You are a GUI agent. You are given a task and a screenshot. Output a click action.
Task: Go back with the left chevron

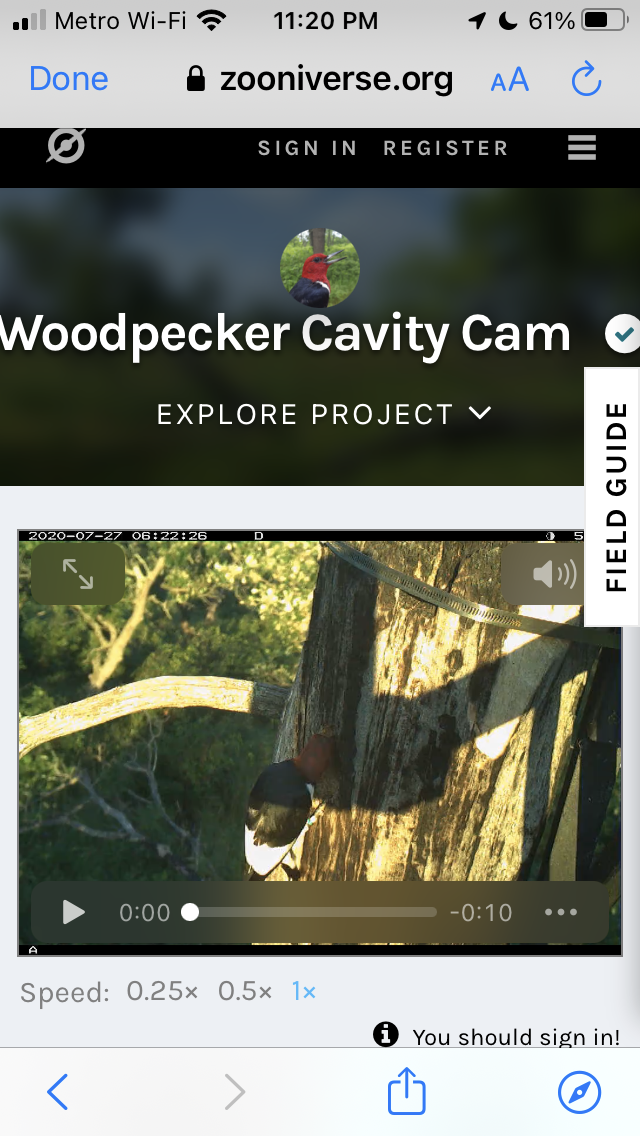[x=58, y=1091]
